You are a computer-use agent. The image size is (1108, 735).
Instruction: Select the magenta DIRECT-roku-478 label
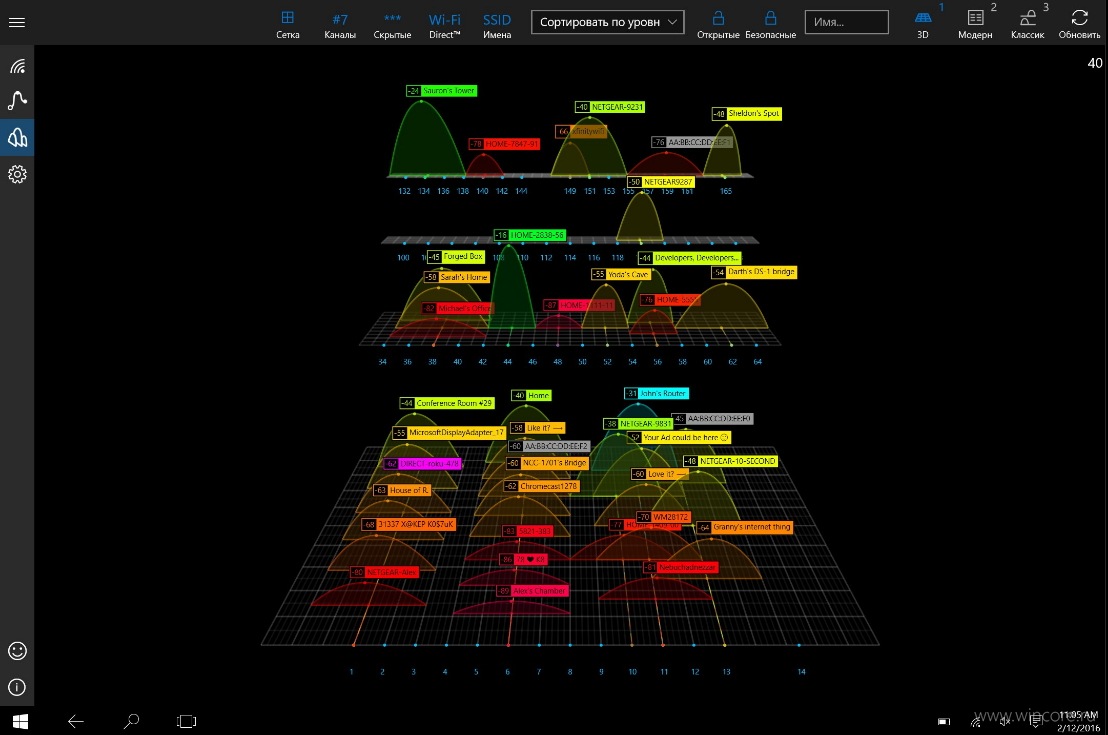[423, 464]
